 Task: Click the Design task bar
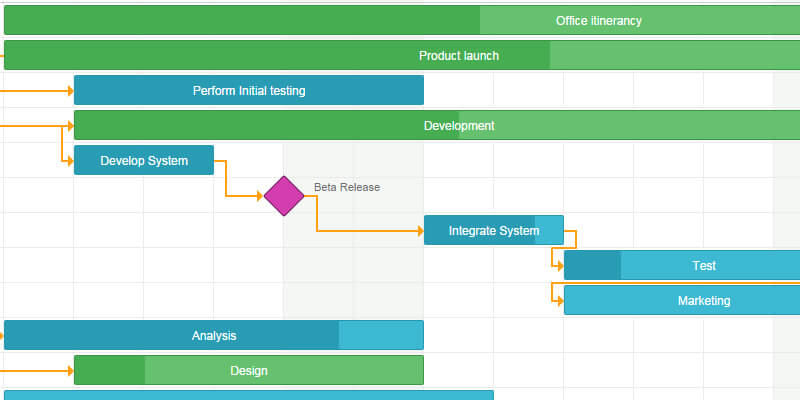[249, 371]
